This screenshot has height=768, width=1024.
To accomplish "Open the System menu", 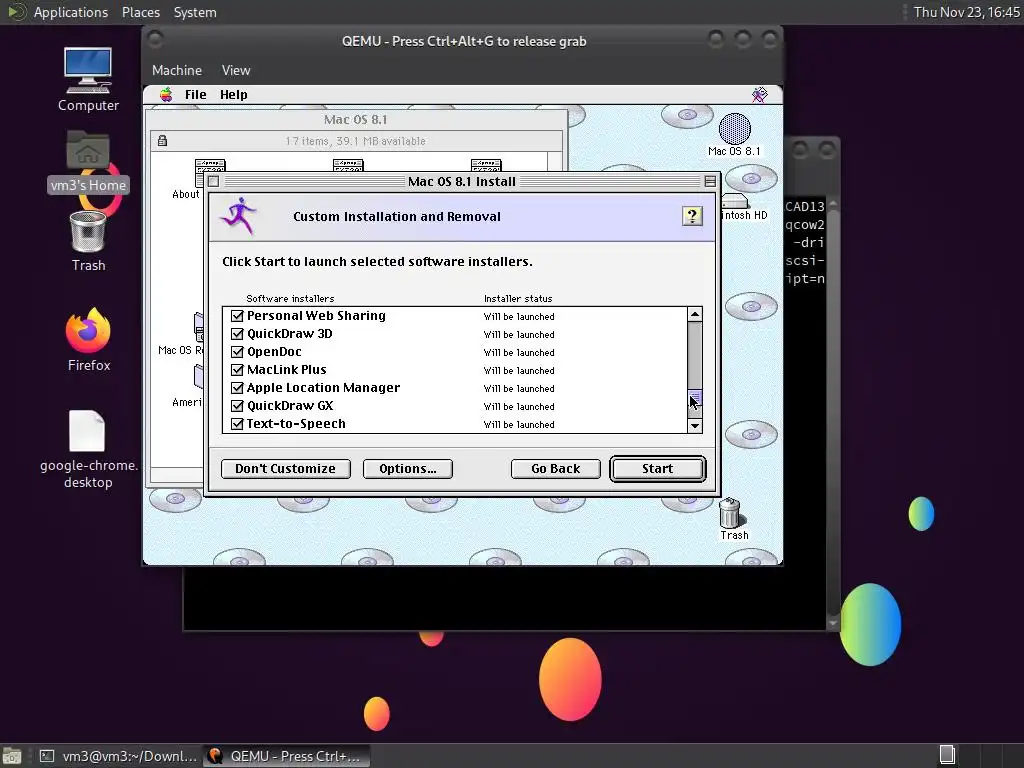I will click(195, 12).
